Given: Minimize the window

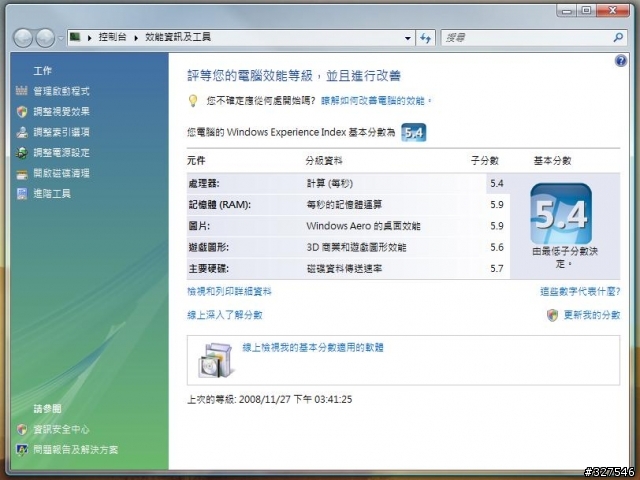Looking at the screenshot, I should point(567,11).
